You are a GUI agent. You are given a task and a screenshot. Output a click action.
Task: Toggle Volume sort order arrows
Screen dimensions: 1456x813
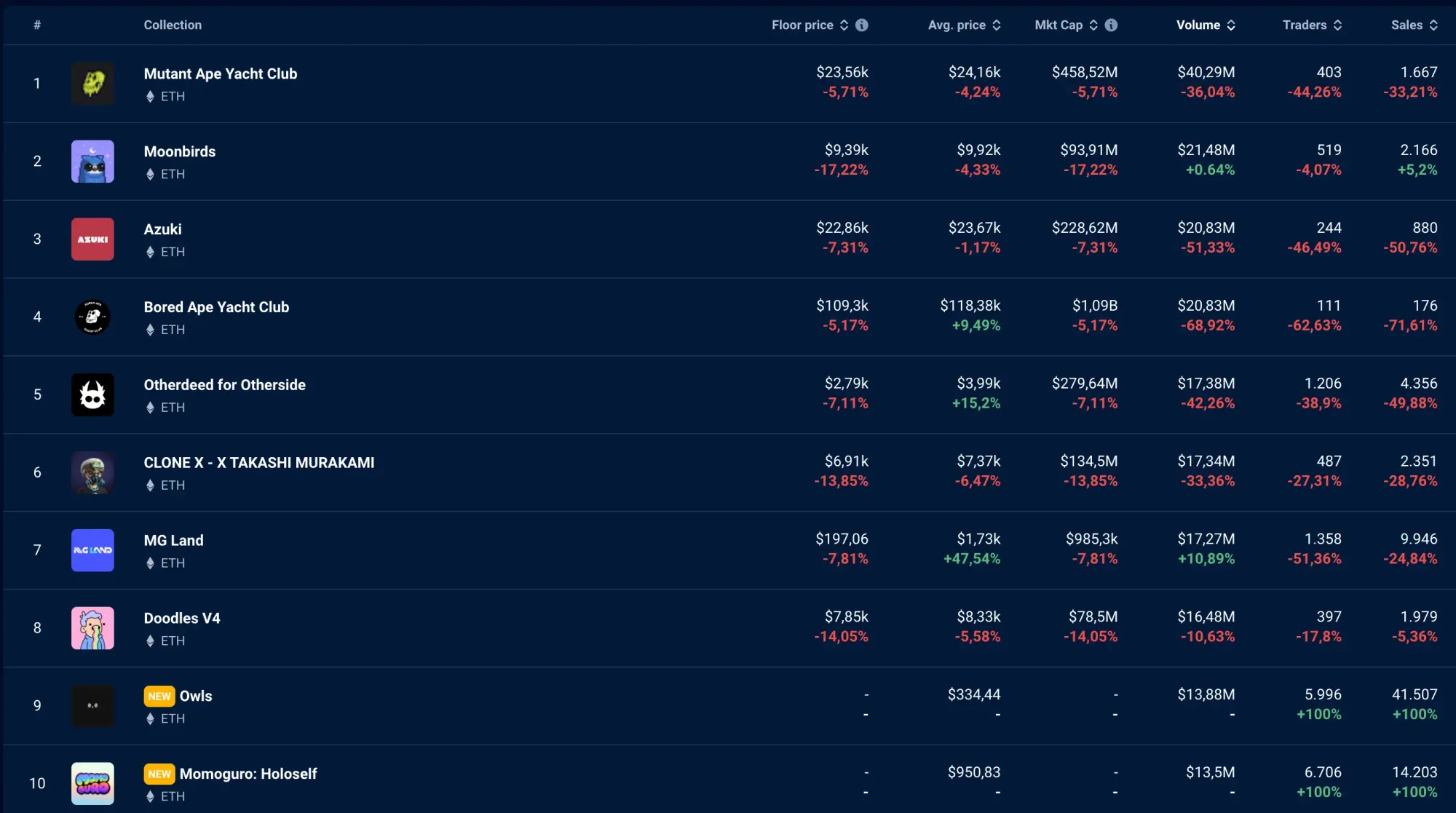click(x=1231, y=25)
